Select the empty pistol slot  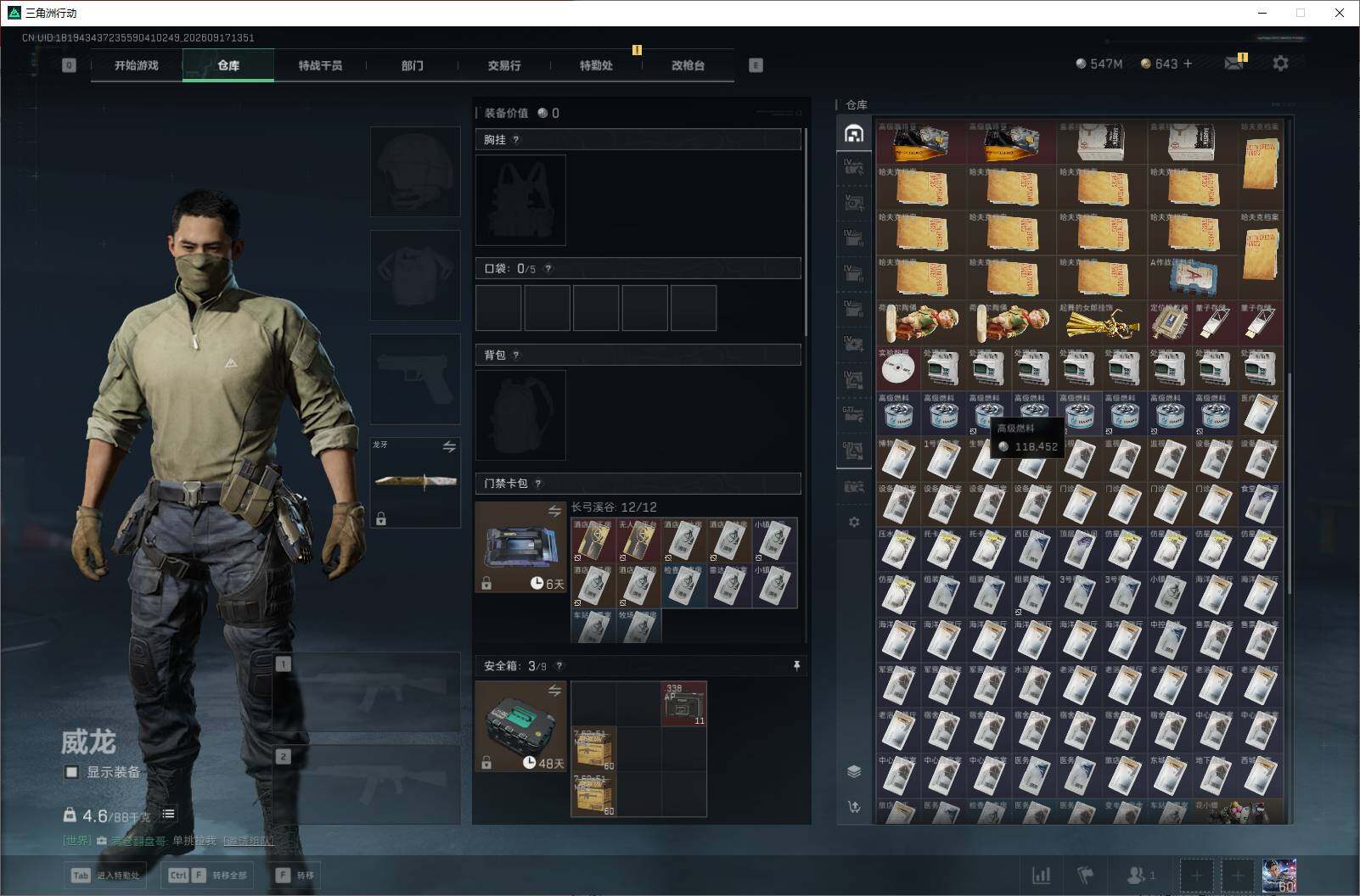pos(415,378)
